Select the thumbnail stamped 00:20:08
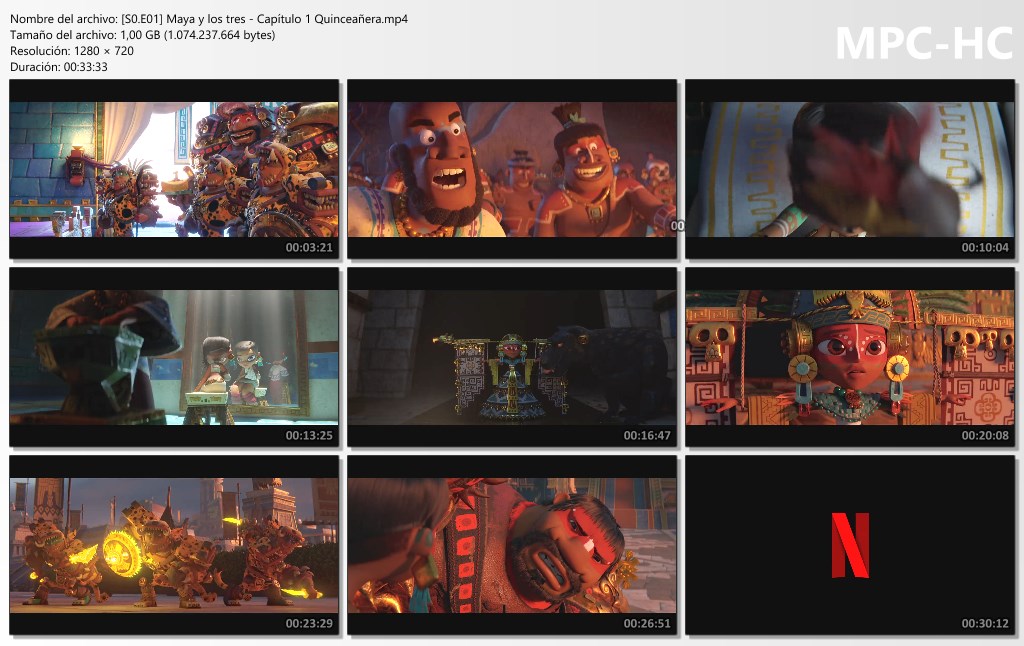This screenshot has height=646, width=1024. pos(850,357)
